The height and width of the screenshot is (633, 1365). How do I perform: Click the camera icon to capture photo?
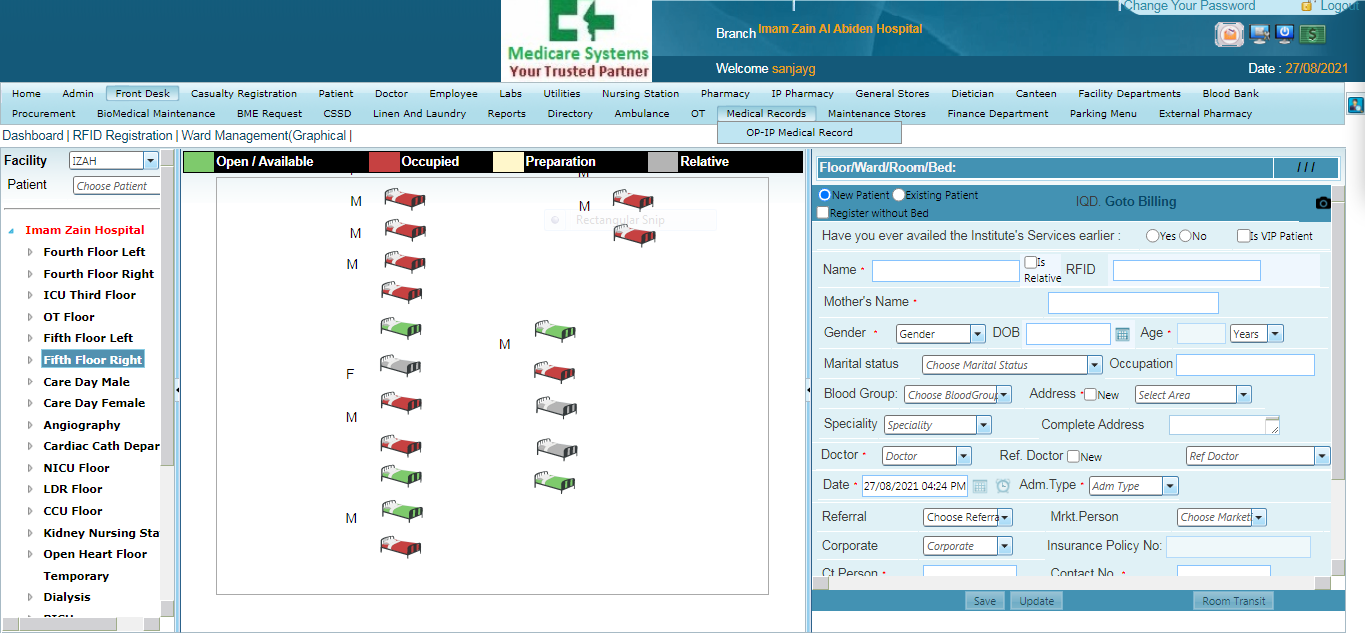[1323, 203]
